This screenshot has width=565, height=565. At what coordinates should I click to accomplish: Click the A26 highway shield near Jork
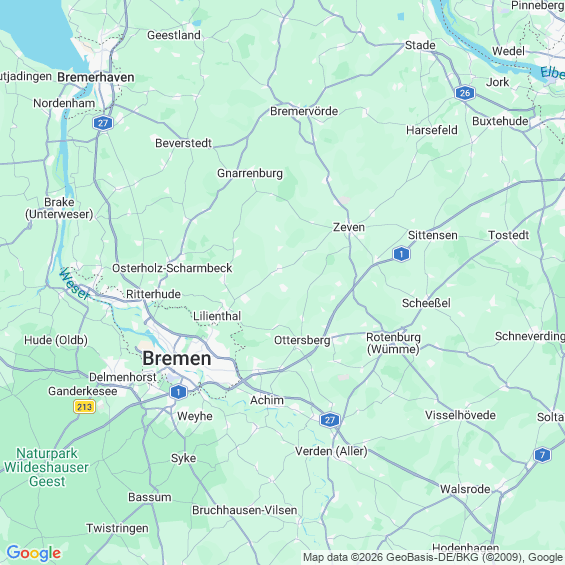click(465, 93)
